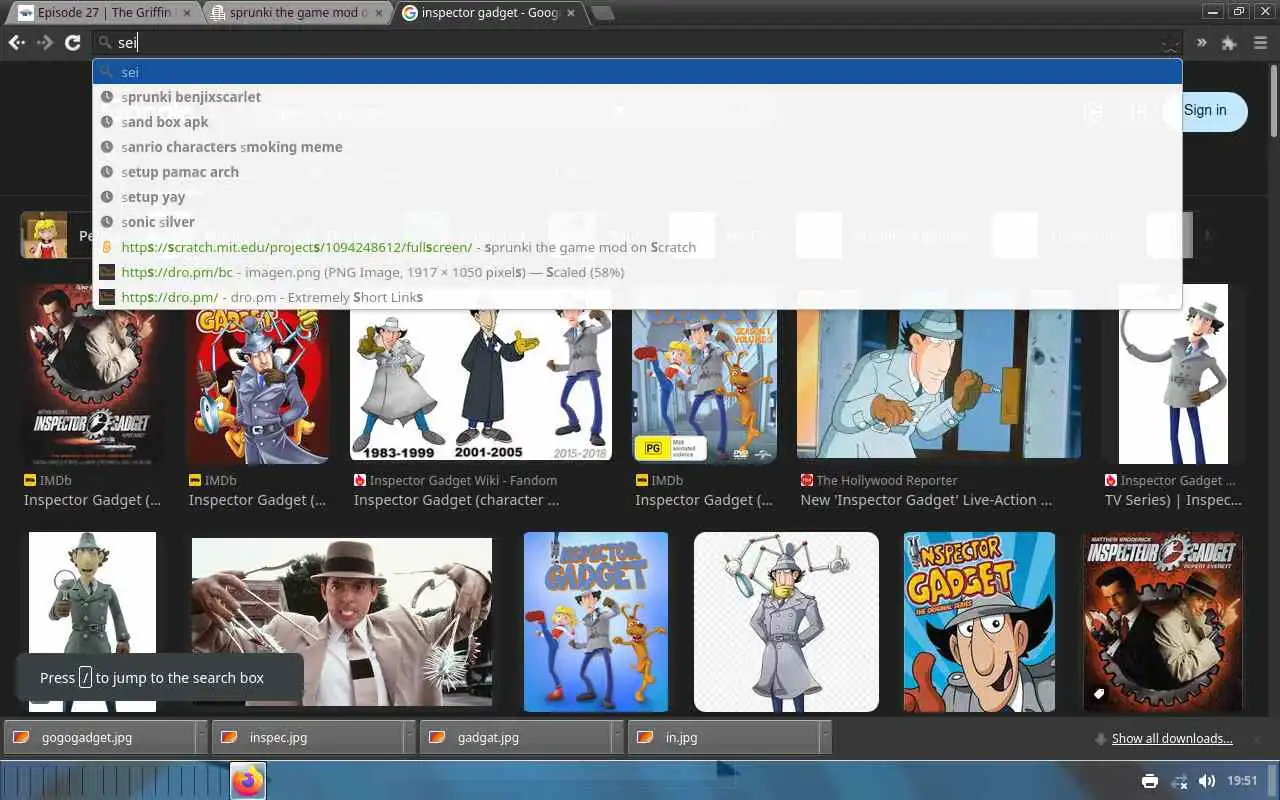Choose suggestion "sand box apk"

point(637,122)
